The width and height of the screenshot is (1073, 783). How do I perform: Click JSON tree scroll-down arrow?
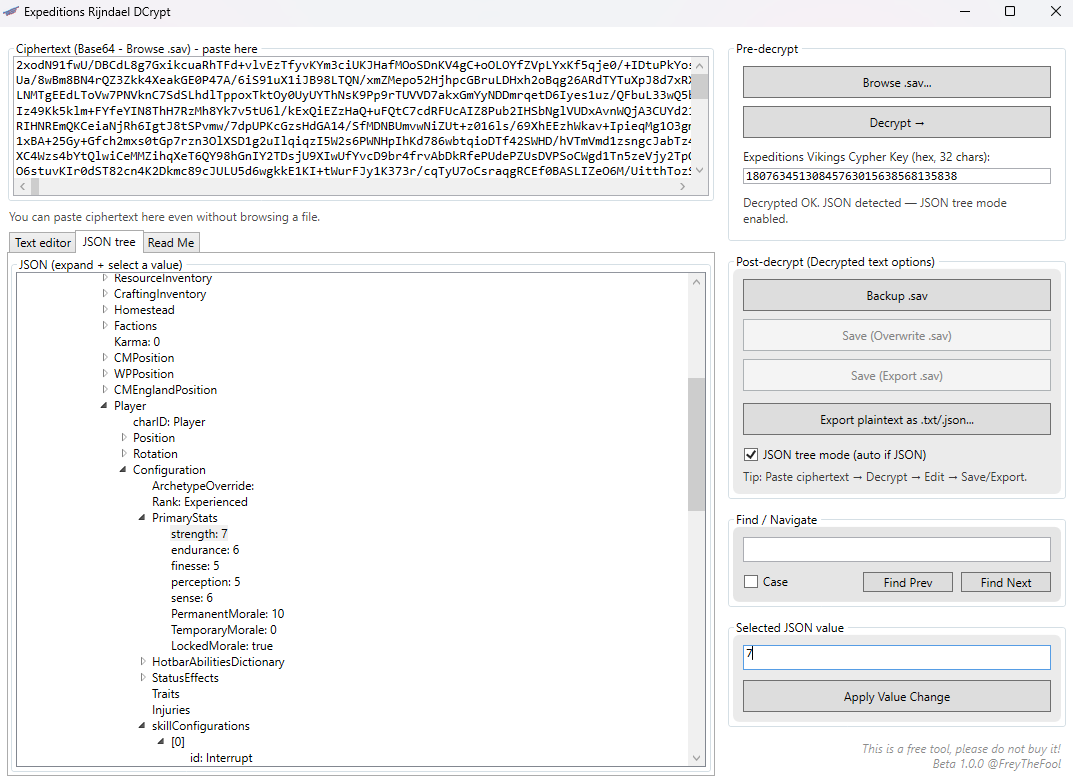pyautogui.click(x=697, y=758)
